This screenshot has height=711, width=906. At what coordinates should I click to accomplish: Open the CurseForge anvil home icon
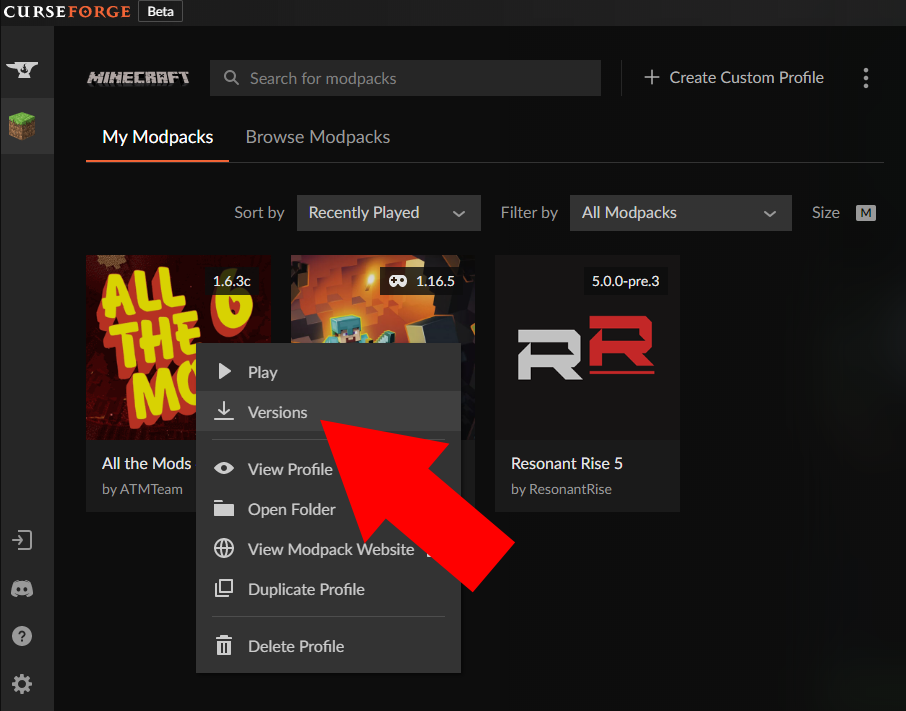22,70
